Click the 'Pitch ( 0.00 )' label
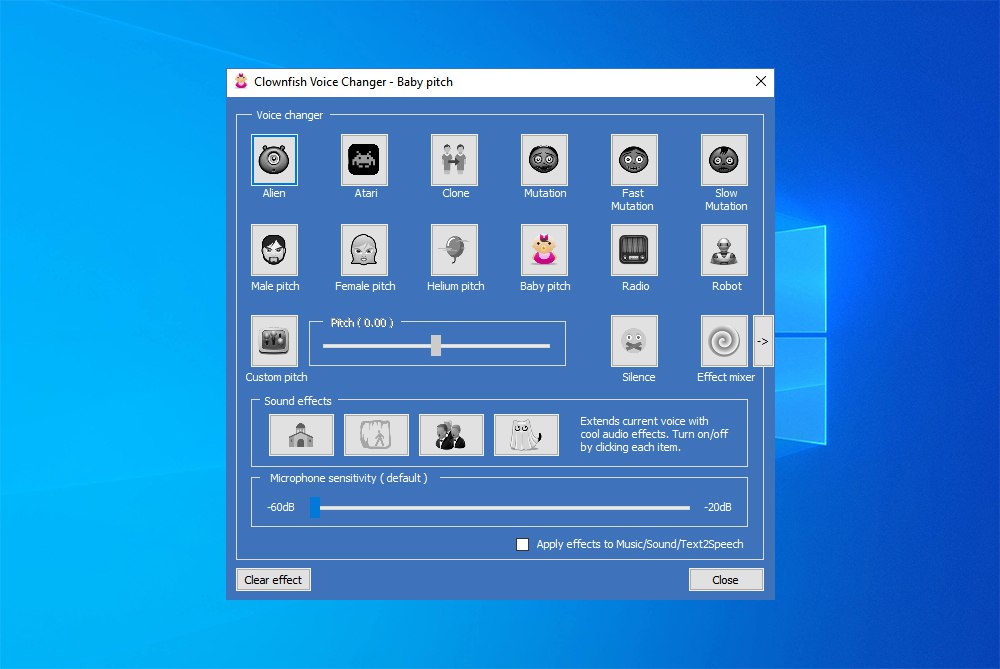The image size is (1000, 669). pyautogui.click(x=362, y=323)
